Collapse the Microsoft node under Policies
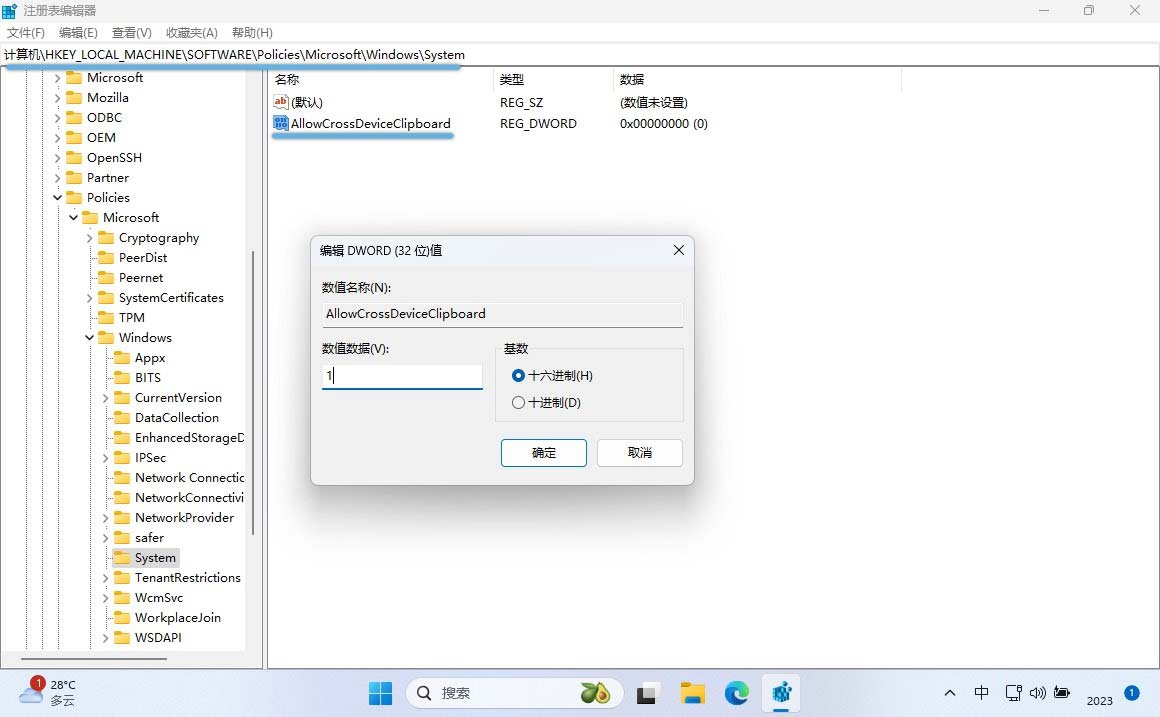This screenshot has height=717, width=1160. pyautogui.click(x=73, y=218)
